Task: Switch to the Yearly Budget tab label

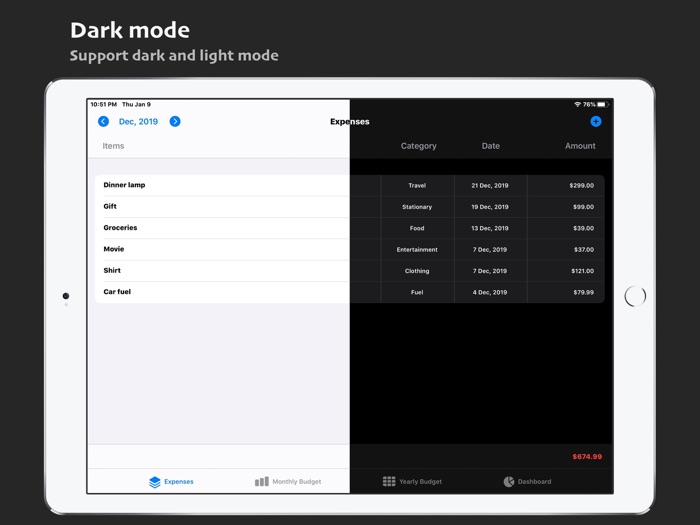Action: pos(421,482)
